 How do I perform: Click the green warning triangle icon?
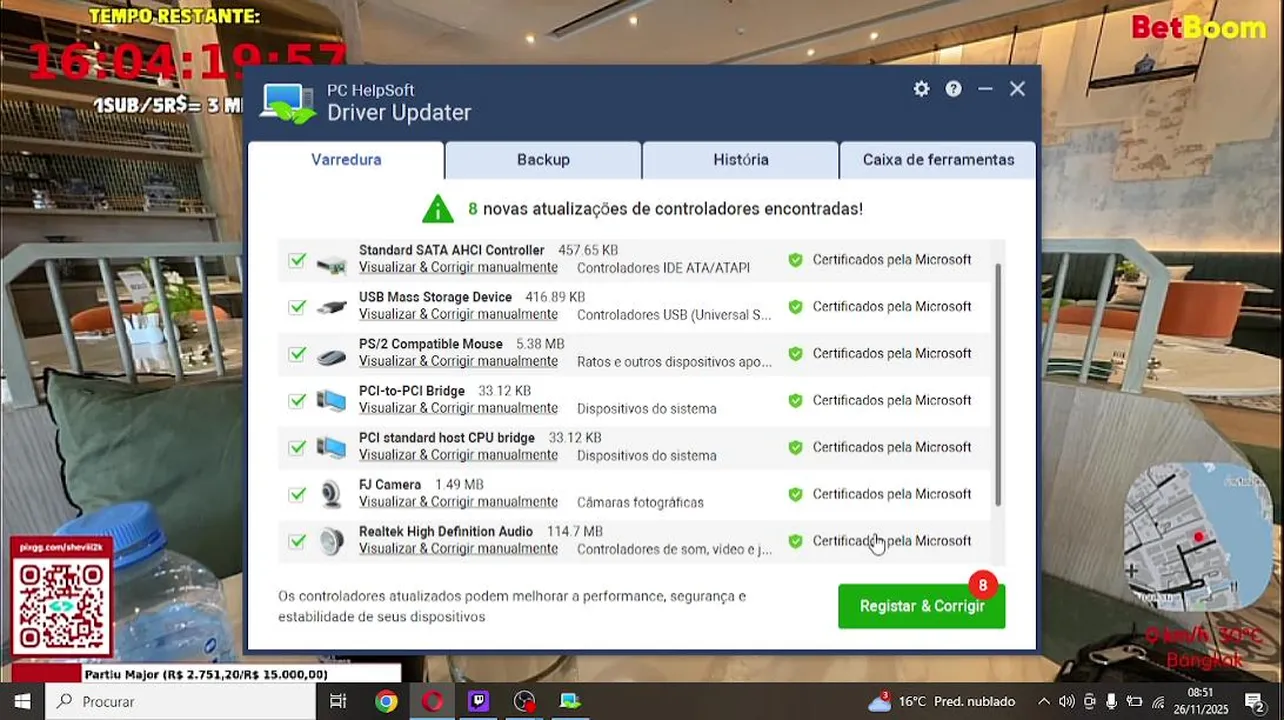click(x=438, y=209)
